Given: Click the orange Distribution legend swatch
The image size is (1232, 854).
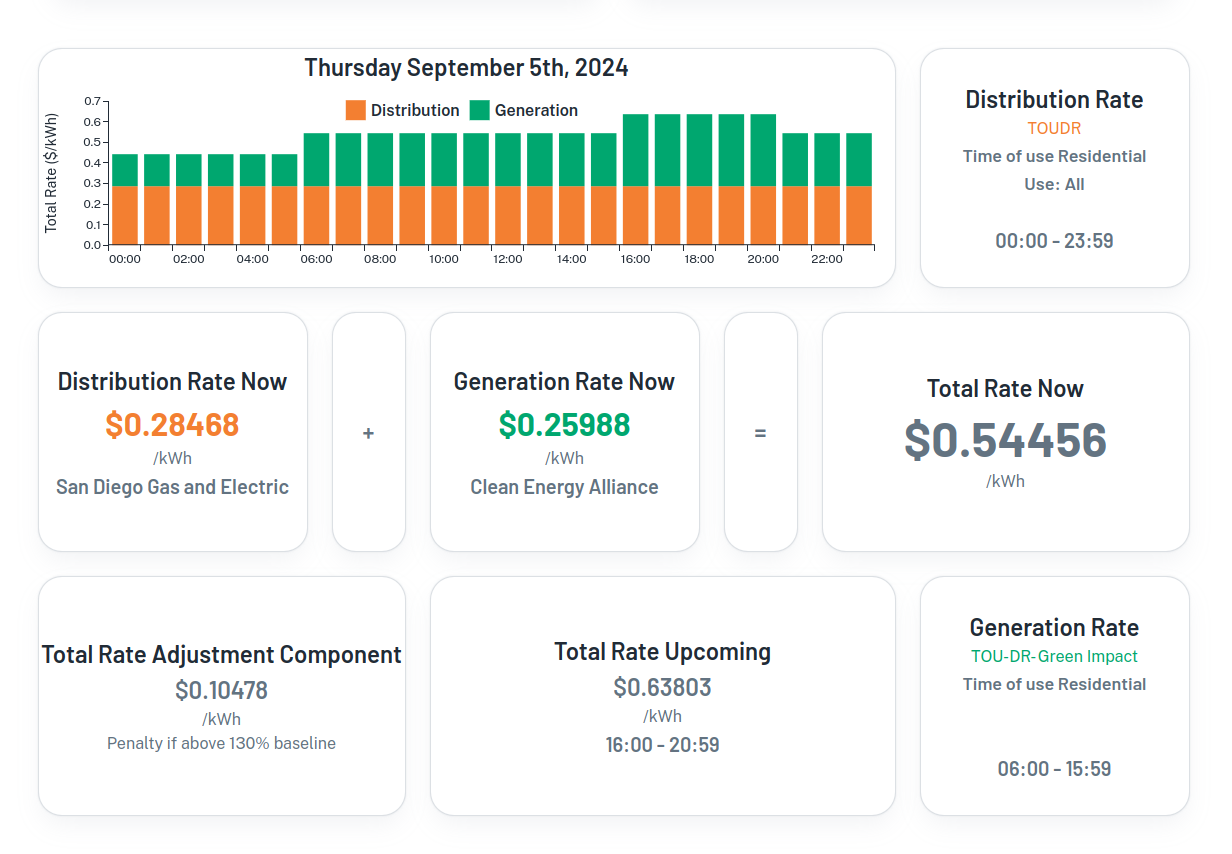Looking at the screenshot, I should pyautogui.click(x=356, y=111).
